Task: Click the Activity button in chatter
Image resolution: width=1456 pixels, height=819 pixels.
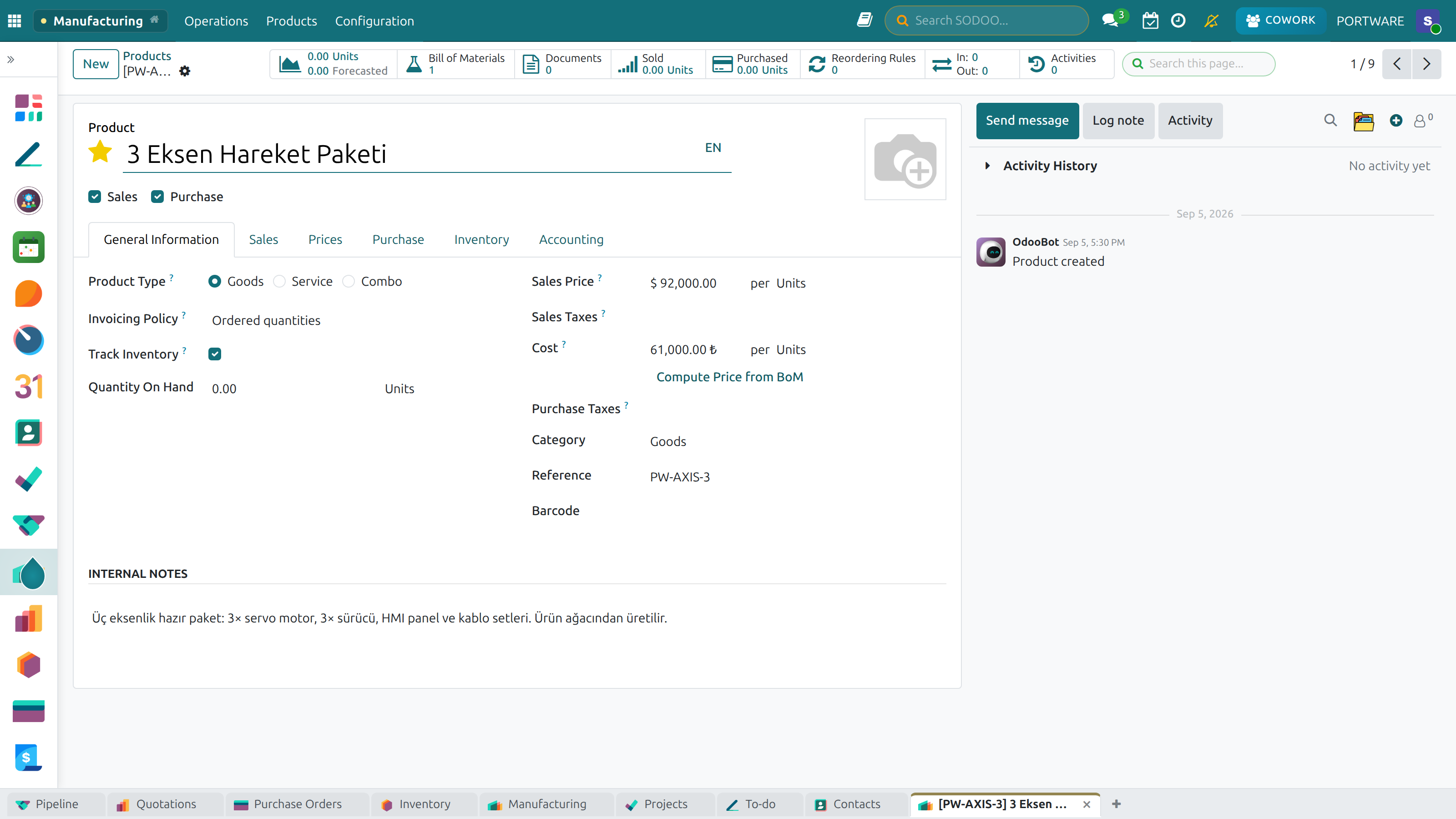Action: click(1190, 121)
